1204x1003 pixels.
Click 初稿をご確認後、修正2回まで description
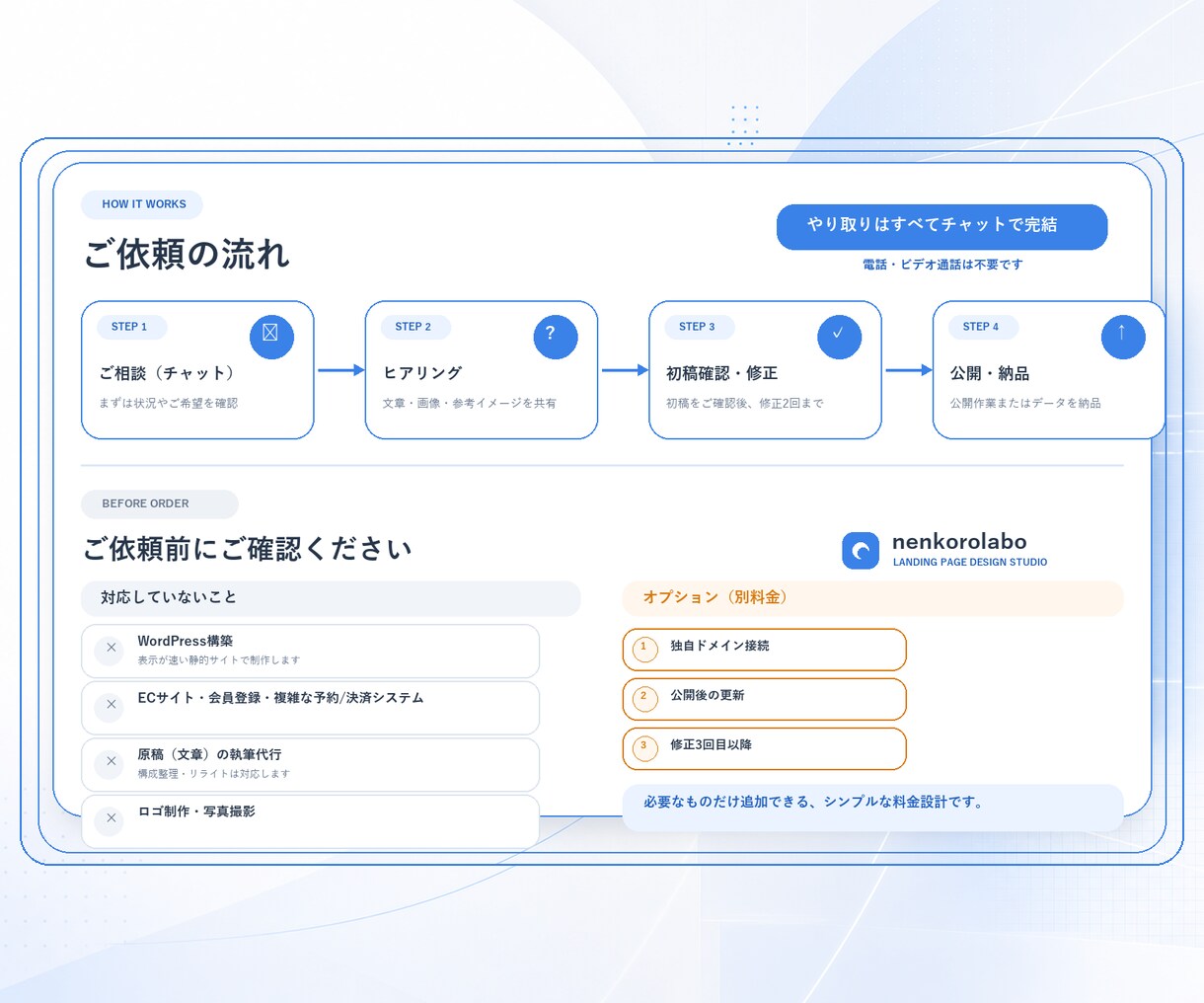pos(745,403)
